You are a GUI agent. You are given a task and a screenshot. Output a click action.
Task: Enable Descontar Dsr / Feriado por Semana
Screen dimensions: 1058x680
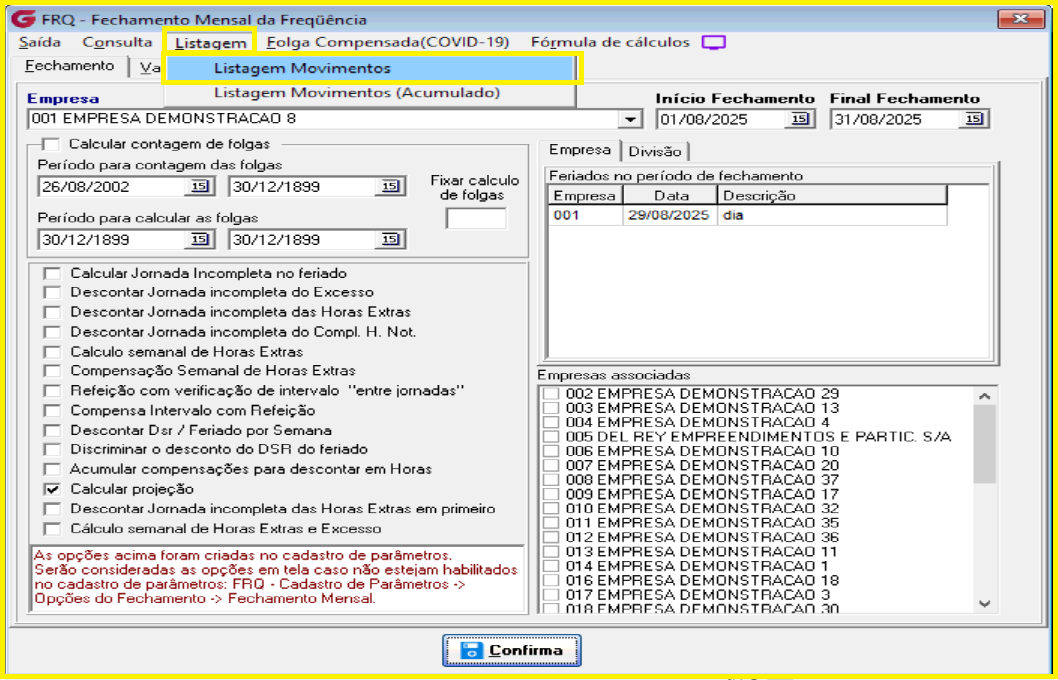pos(52,430)
